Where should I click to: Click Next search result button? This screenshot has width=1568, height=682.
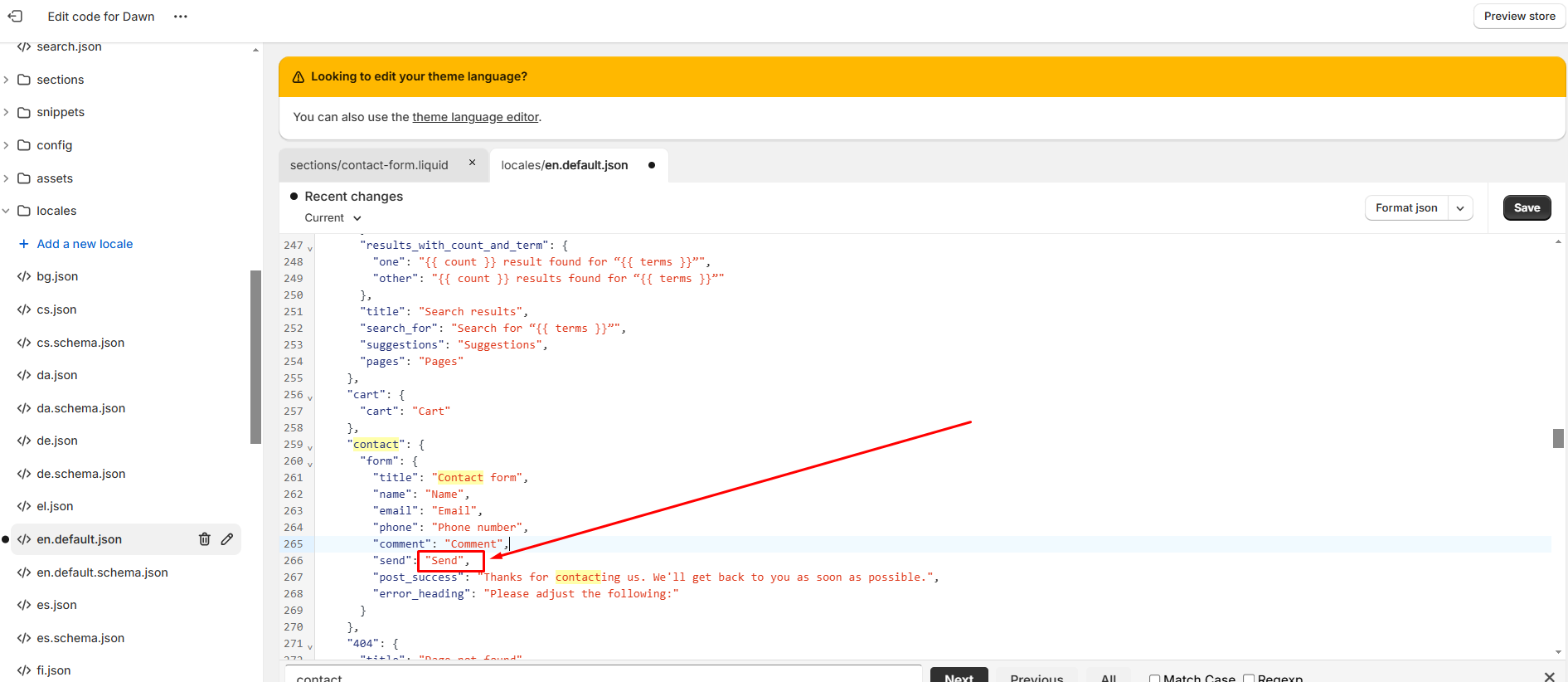pos(959,675)
